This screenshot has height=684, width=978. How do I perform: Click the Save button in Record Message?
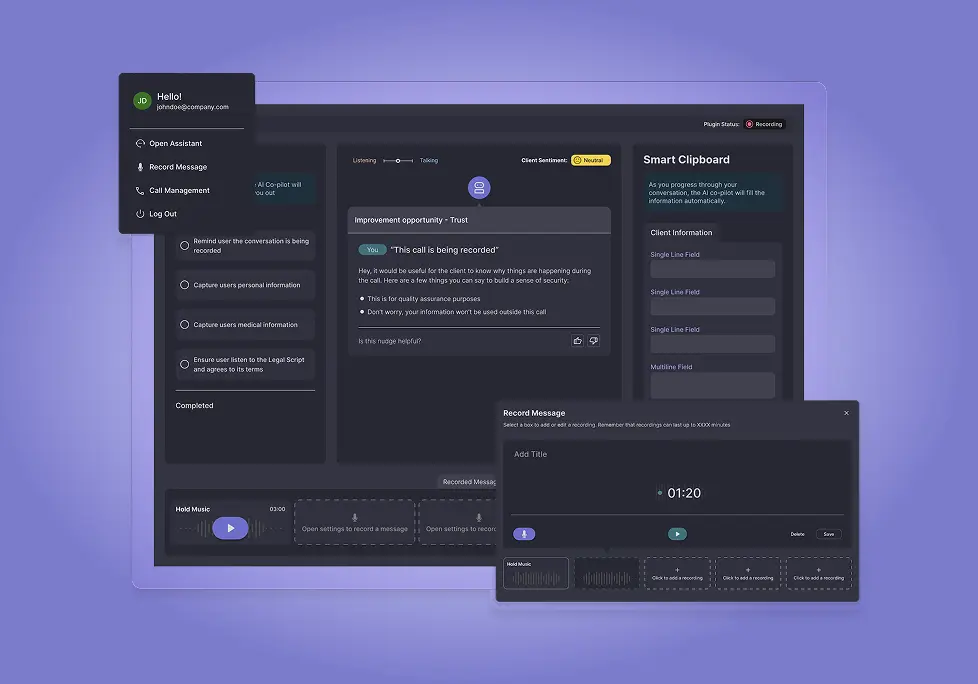[828, 534]
